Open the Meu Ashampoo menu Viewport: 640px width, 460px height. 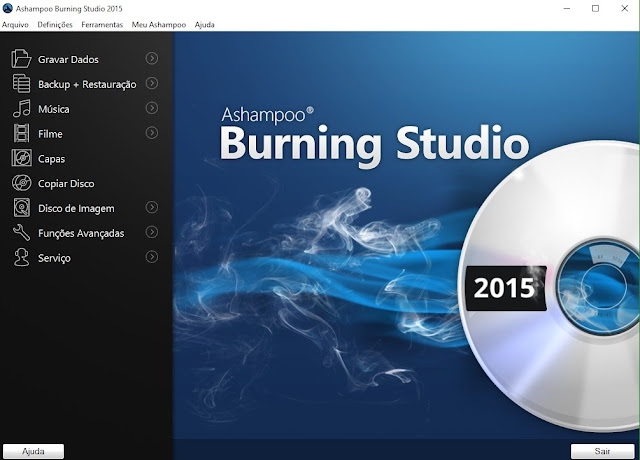tap(159, 25)
